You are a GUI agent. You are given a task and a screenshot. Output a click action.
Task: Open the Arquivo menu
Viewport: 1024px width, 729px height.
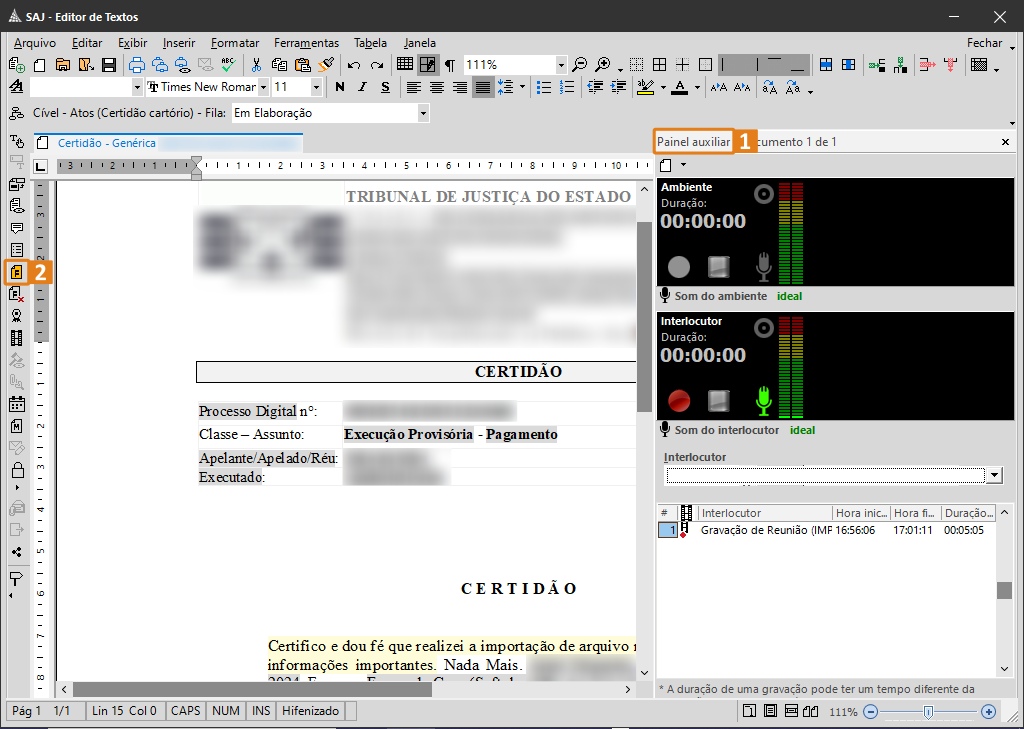point(35,43)
